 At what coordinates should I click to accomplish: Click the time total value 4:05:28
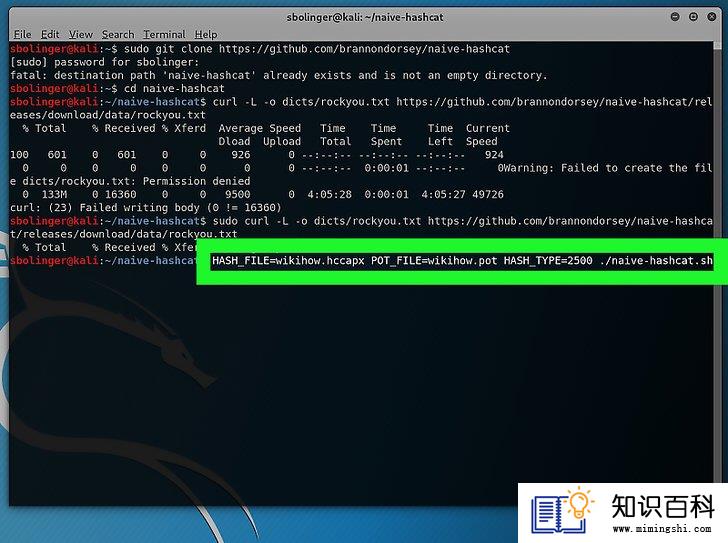click(329, 194)
